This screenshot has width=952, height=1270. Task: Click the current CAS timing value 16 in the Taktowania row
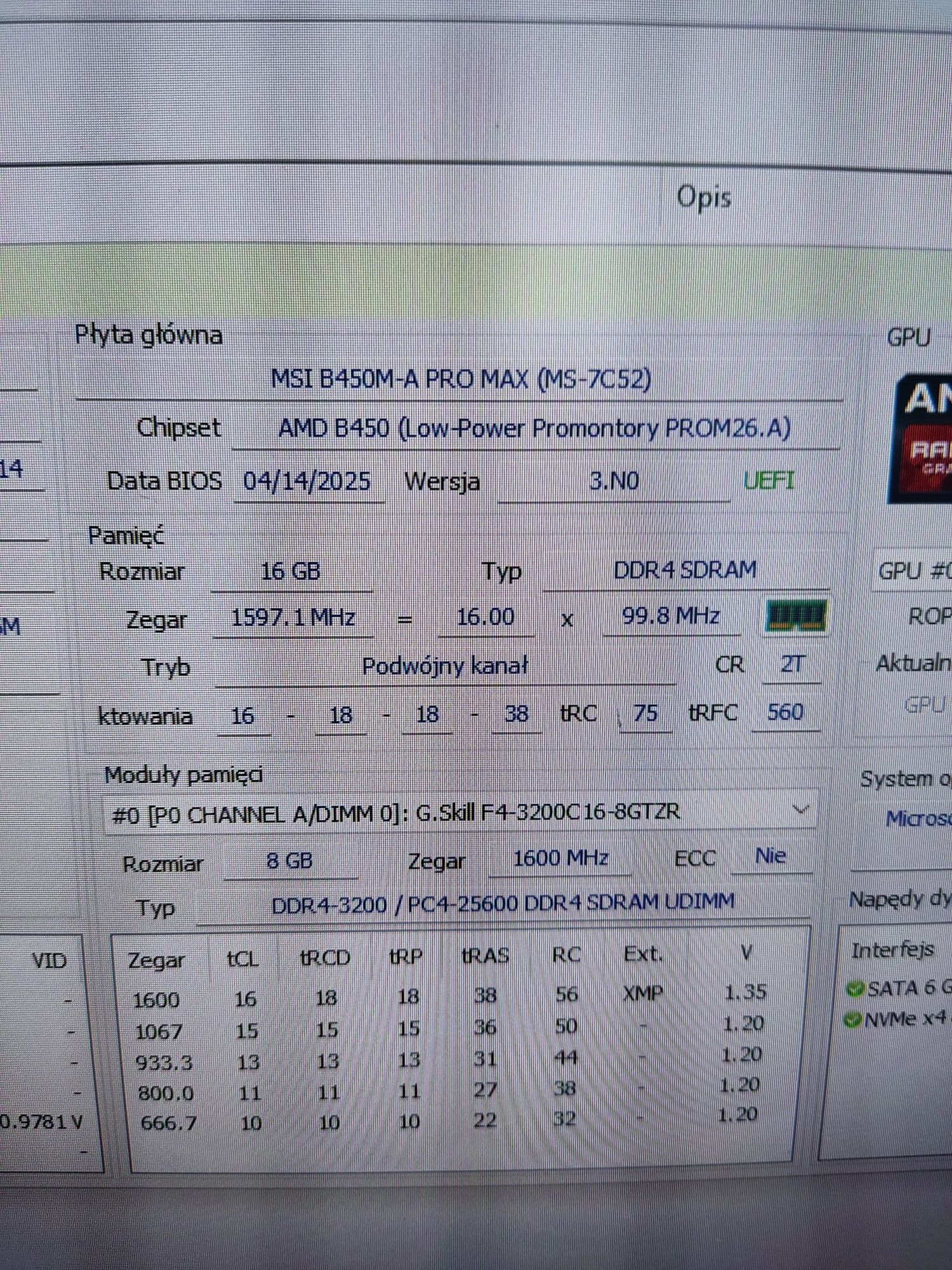coord(242,716)
